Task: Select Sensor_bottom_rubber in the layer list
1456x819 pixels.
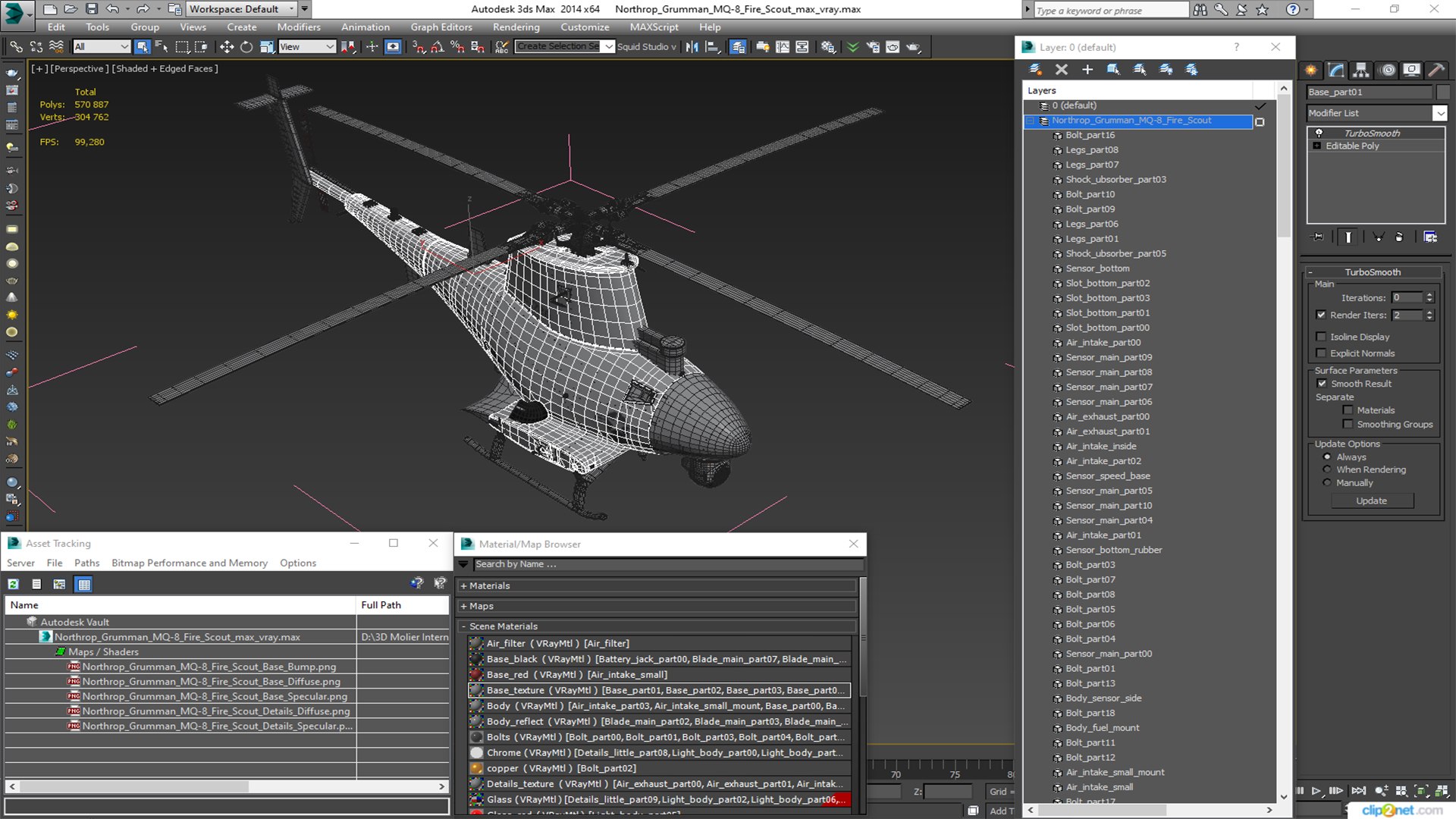Action: point(1113,551)
